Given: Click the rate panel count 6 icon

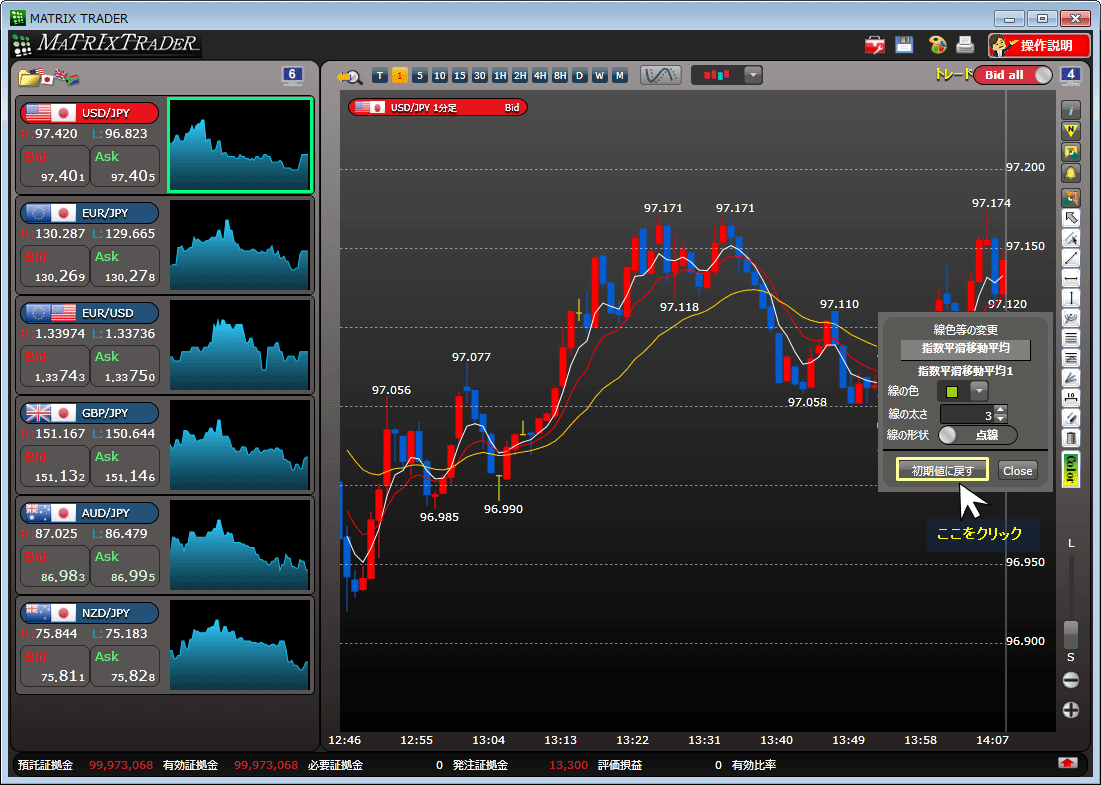Looking at the screenshot, I should point(292,75).
